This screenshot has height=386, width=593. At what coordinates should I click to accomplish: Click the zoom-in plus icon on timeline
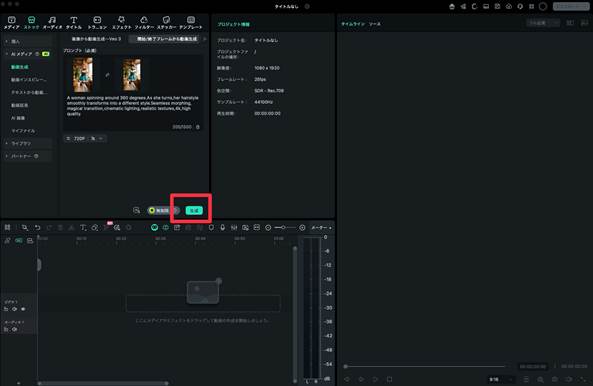(x=302, y=227)
